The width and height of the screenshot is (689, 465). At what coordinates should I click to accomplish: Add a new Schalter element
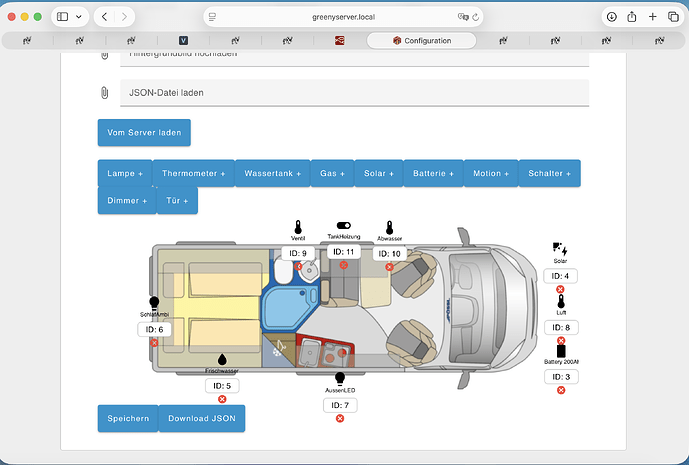click(x=549, y=173)
